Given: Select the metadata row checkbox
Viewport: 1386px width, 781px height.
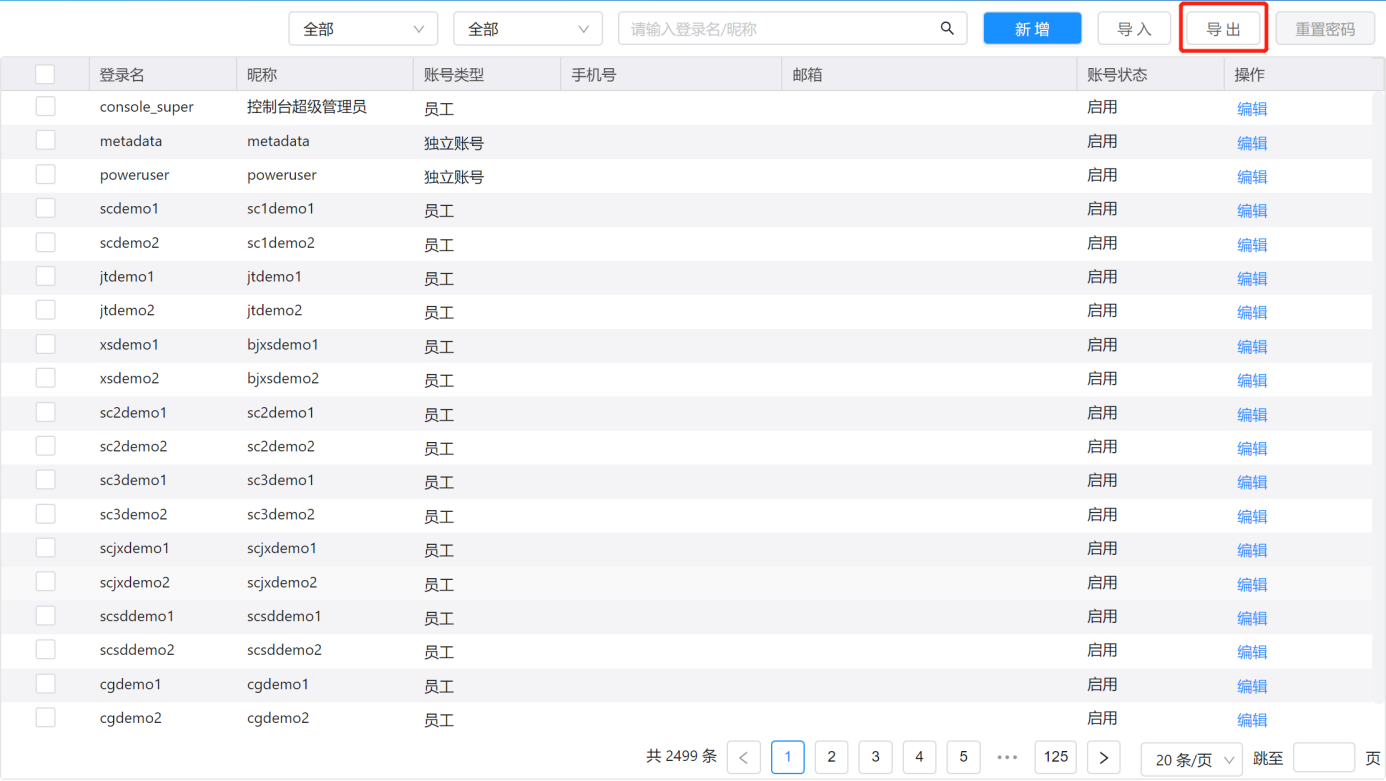Looking at the screenshot, I should pyautogui.click(x=45, y=141).
